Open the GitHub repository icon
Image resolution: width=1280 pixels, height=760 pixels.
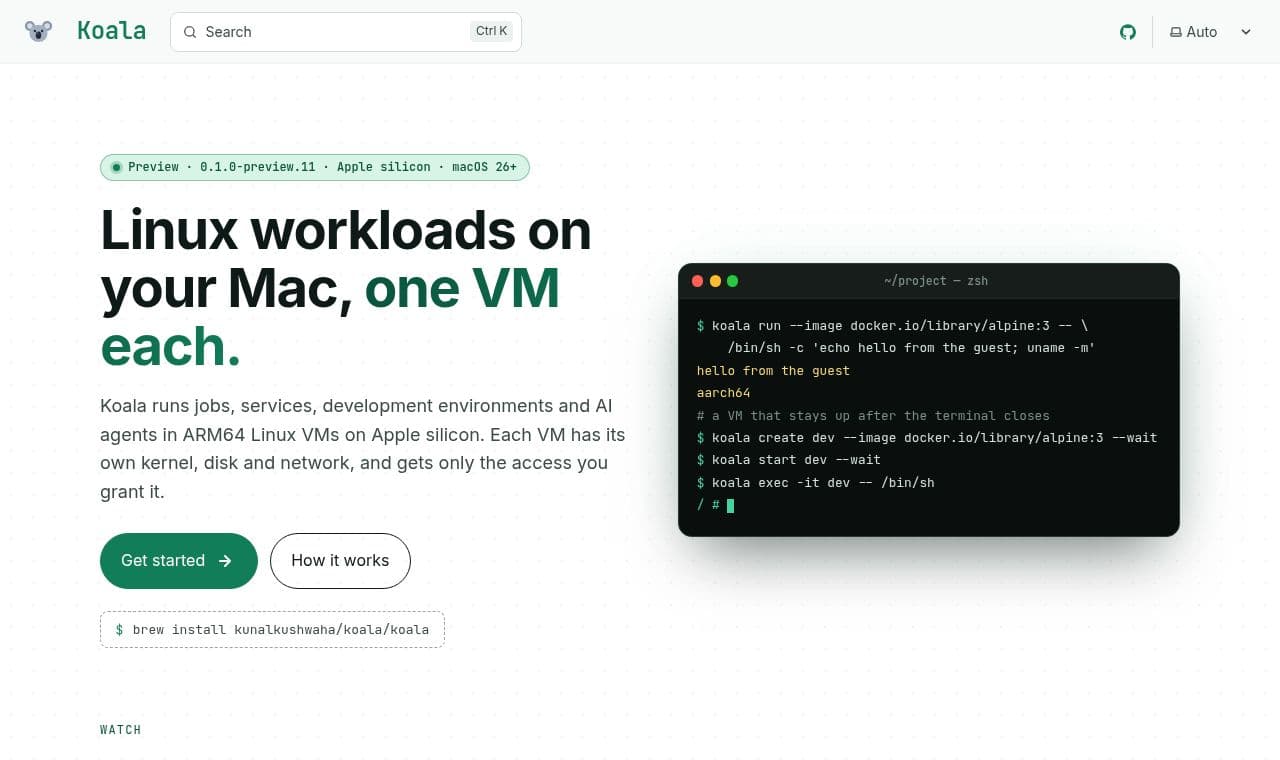[1128, 32]
